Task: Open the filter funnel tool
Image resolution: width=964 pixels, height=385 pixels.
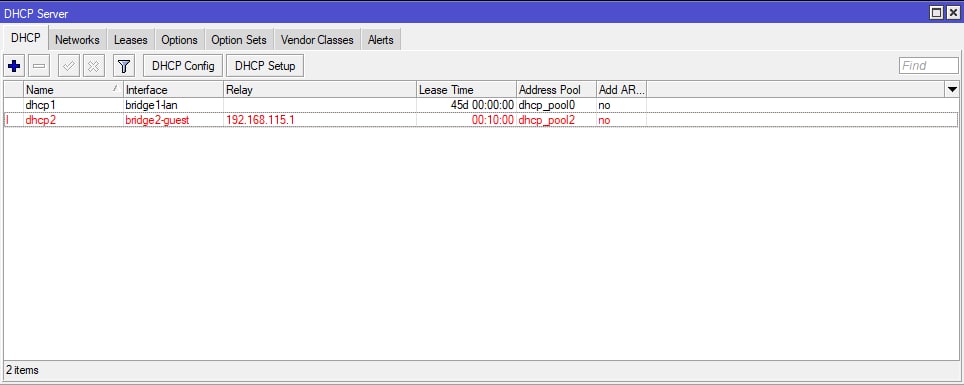Action: (x=124, y=66)
